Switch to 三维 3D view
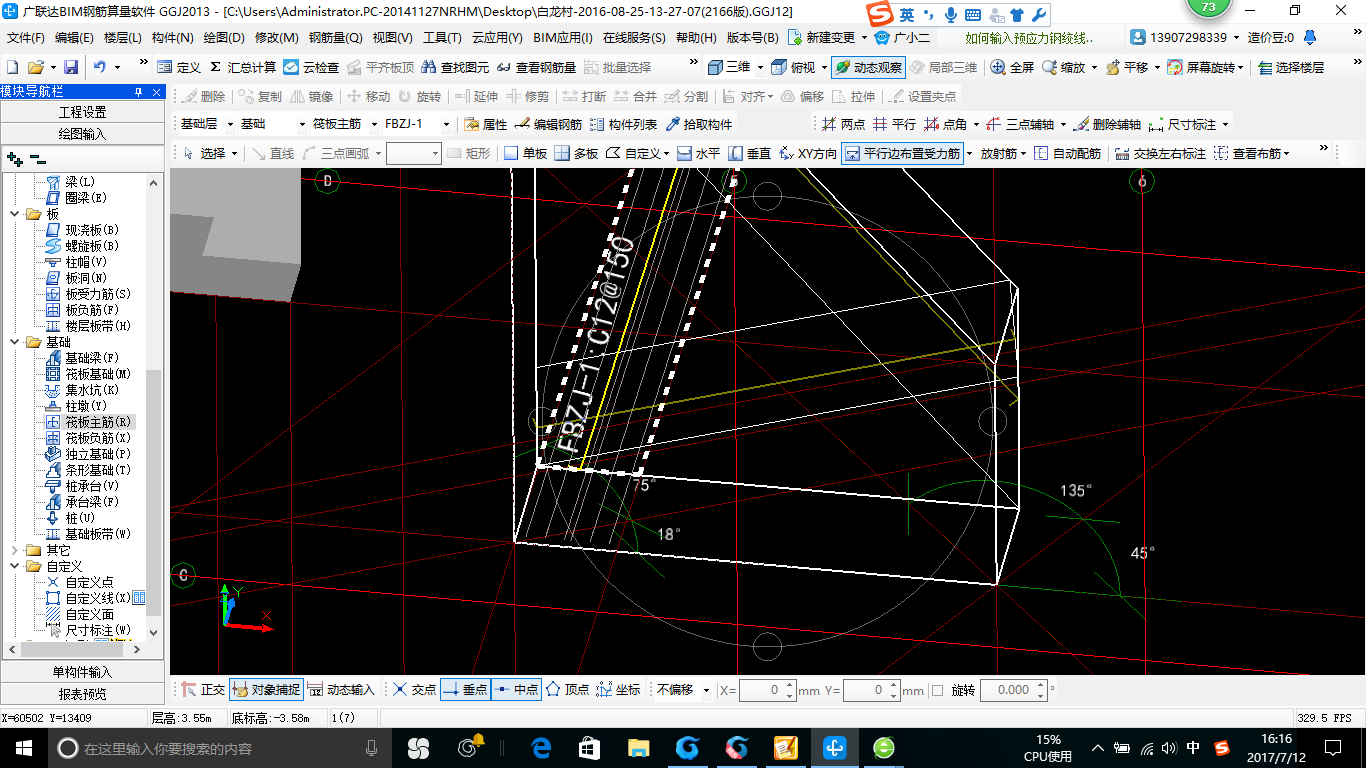 (x=730, y=67)
